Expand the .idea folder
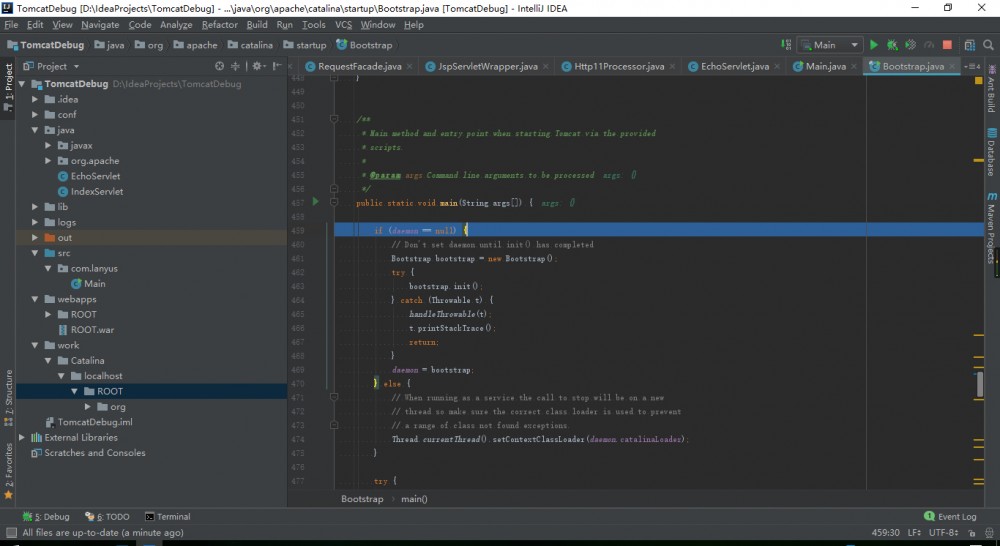 [x=35, y=100]
